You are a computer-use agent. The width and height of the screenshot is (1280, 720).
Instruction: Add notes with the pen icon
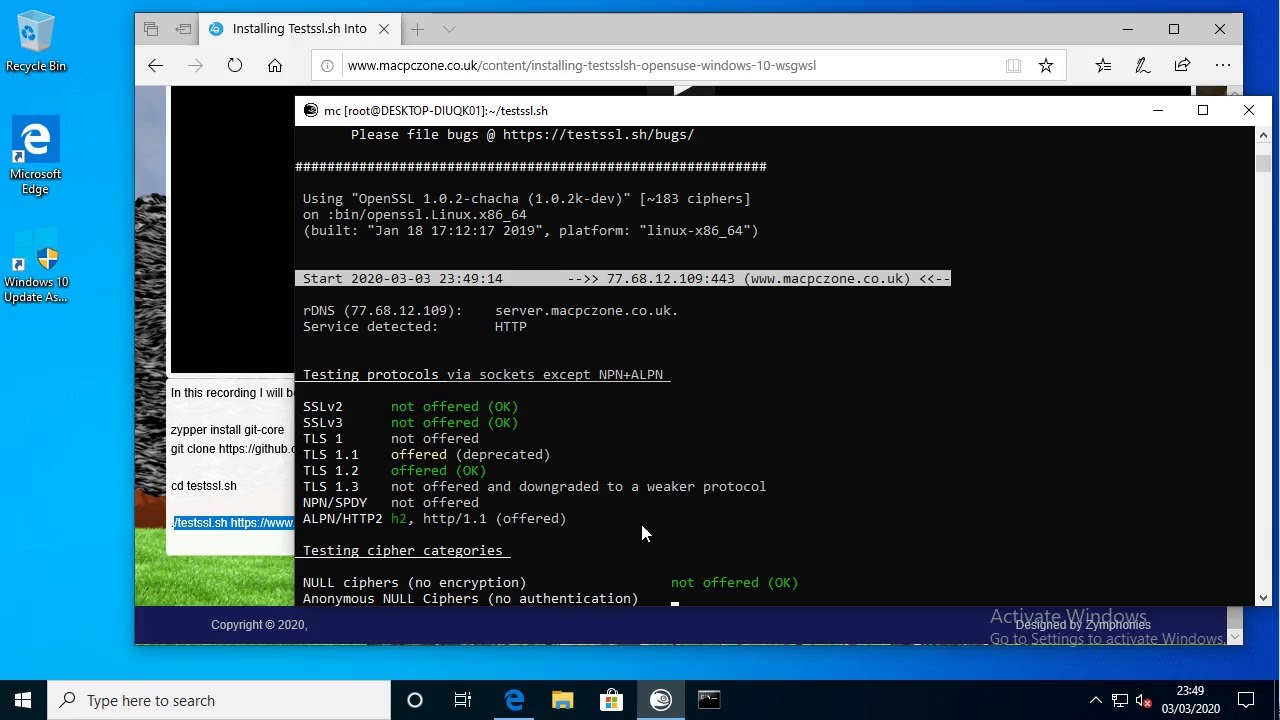1142,65
